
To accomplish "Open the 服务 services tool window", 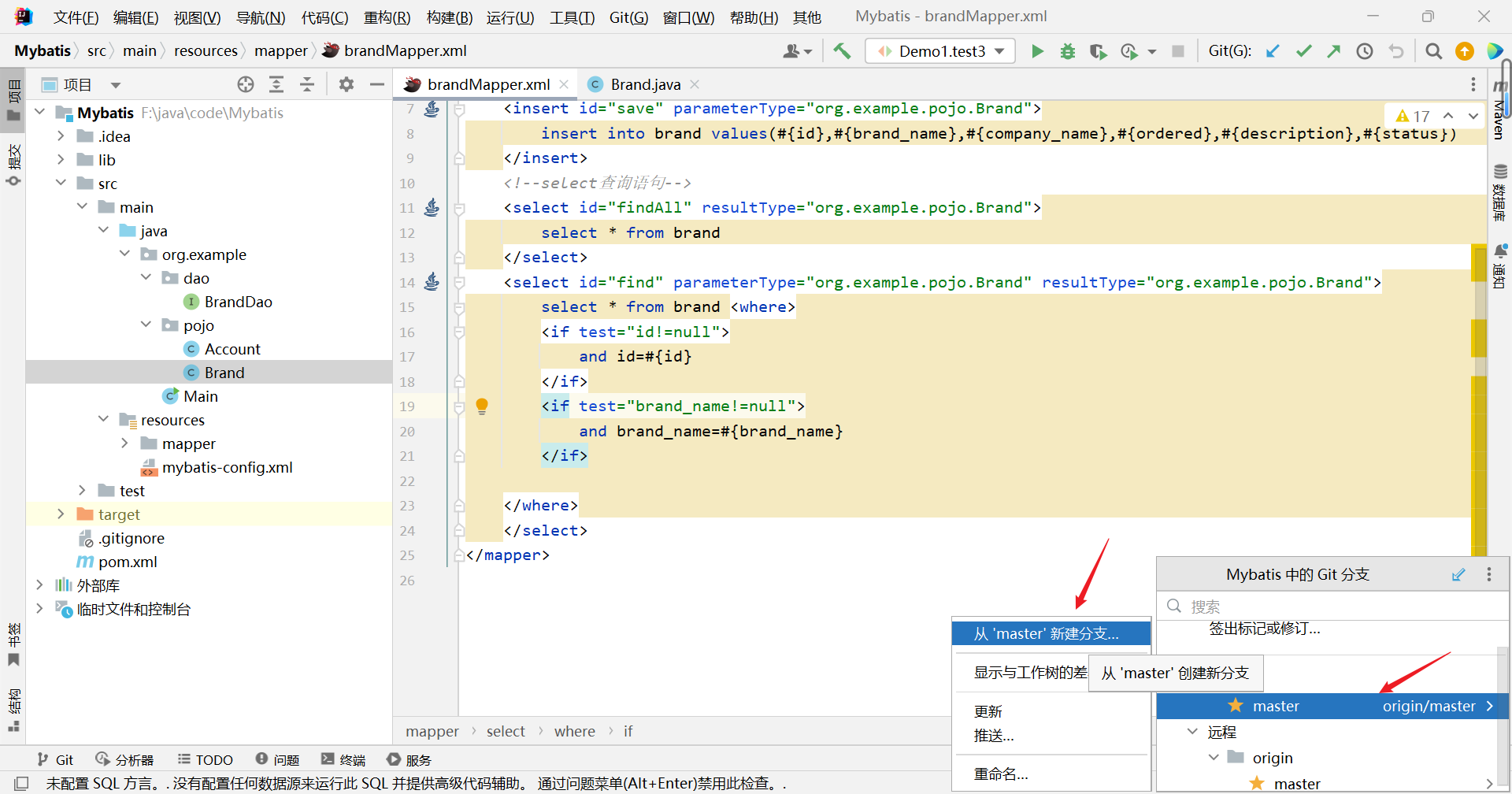I will pos(409,760).
